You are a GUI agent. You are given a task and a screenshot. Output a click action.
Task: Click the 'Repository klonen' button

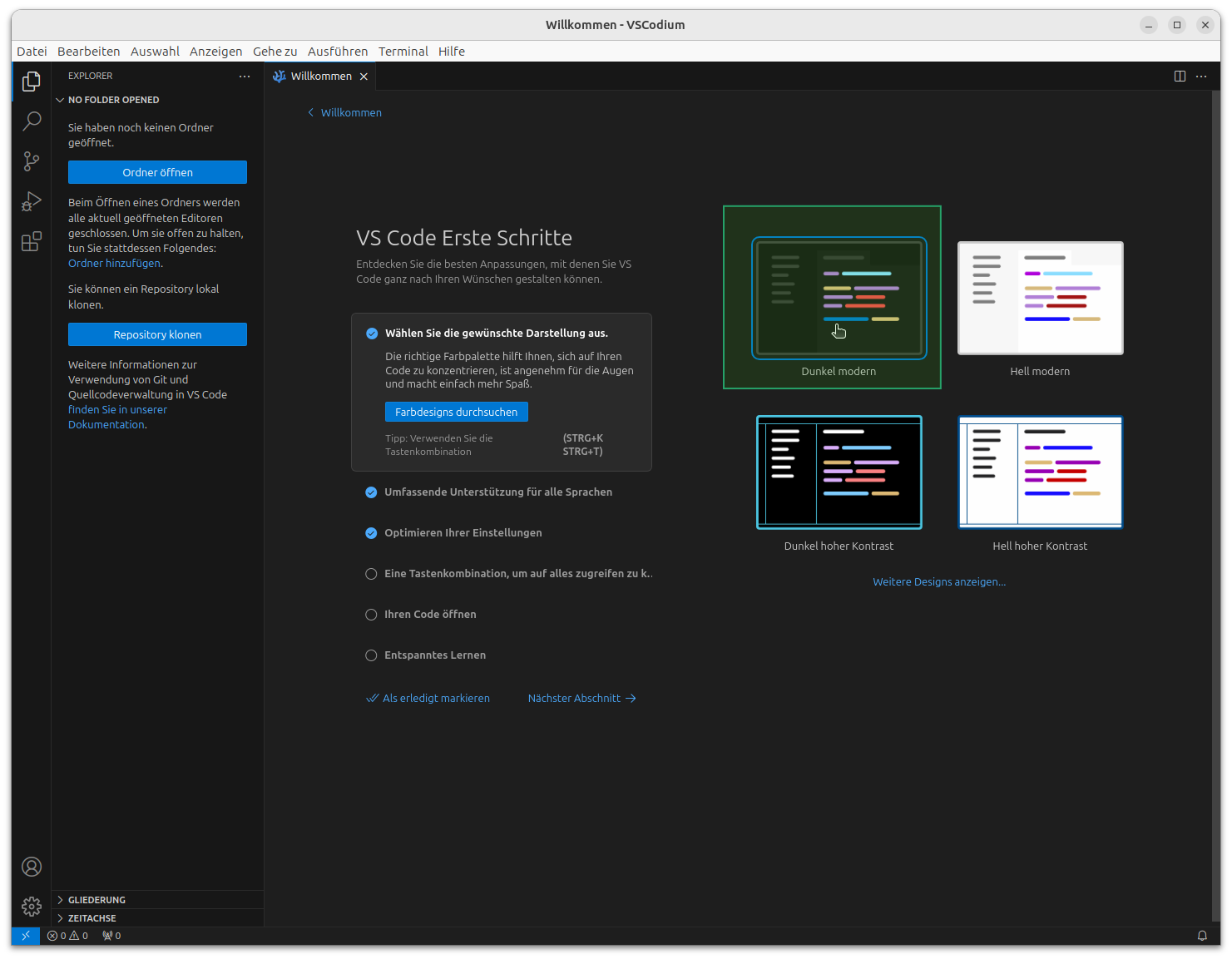pos(157,334)
